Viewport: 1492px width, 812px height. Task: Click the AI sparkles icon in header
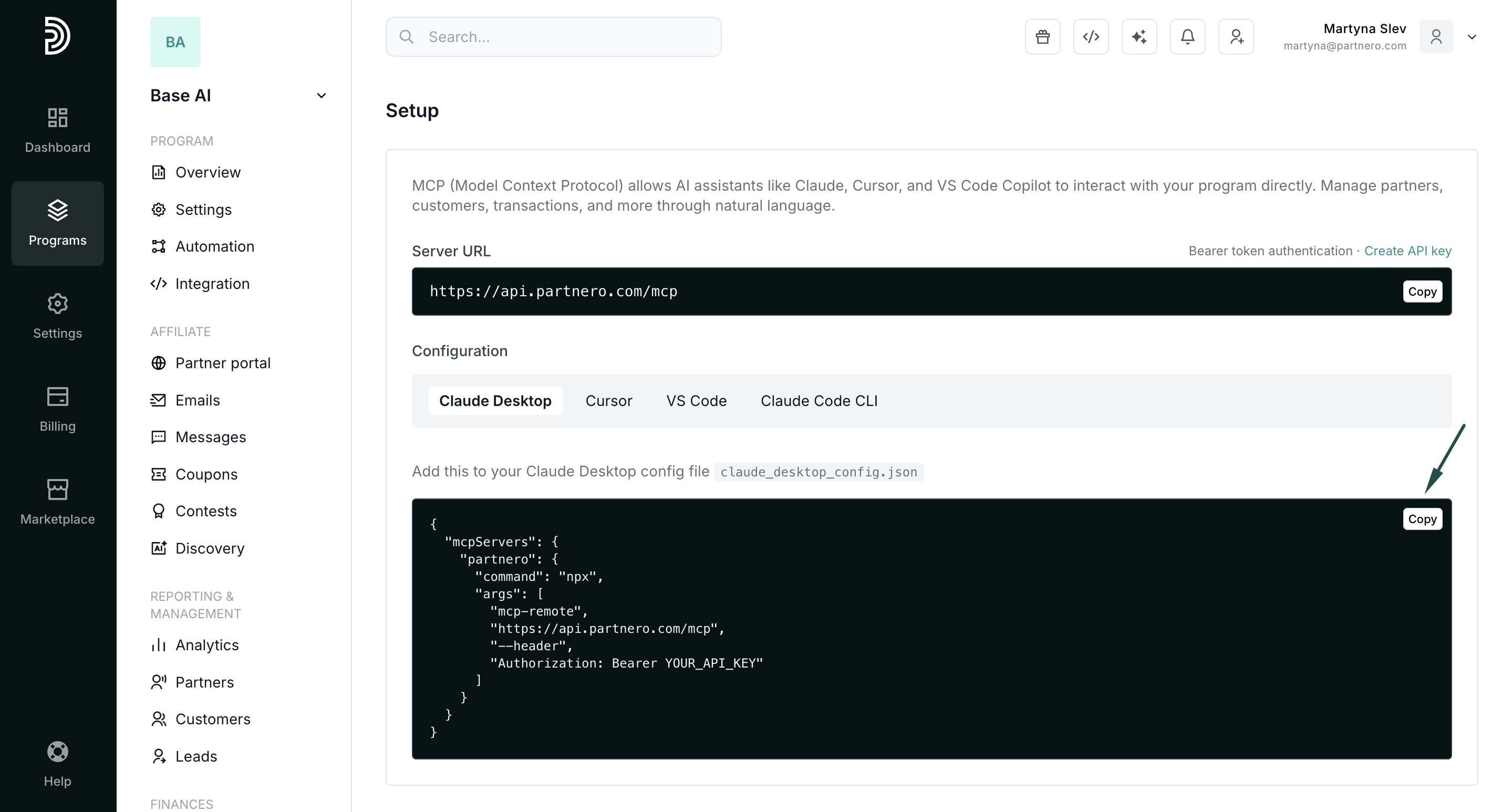(x=1138, y=37)
